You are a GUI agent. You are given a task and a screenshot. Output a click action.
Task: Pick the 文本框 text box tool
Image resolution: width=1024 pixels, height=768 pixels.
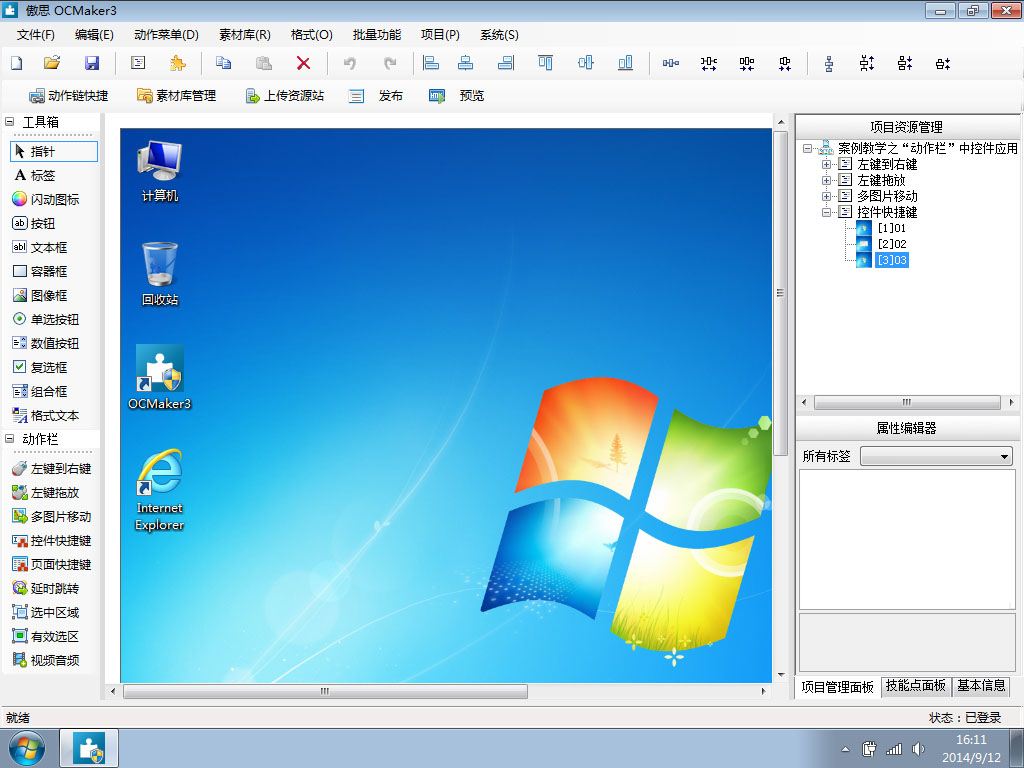click(x=40, y=248)
